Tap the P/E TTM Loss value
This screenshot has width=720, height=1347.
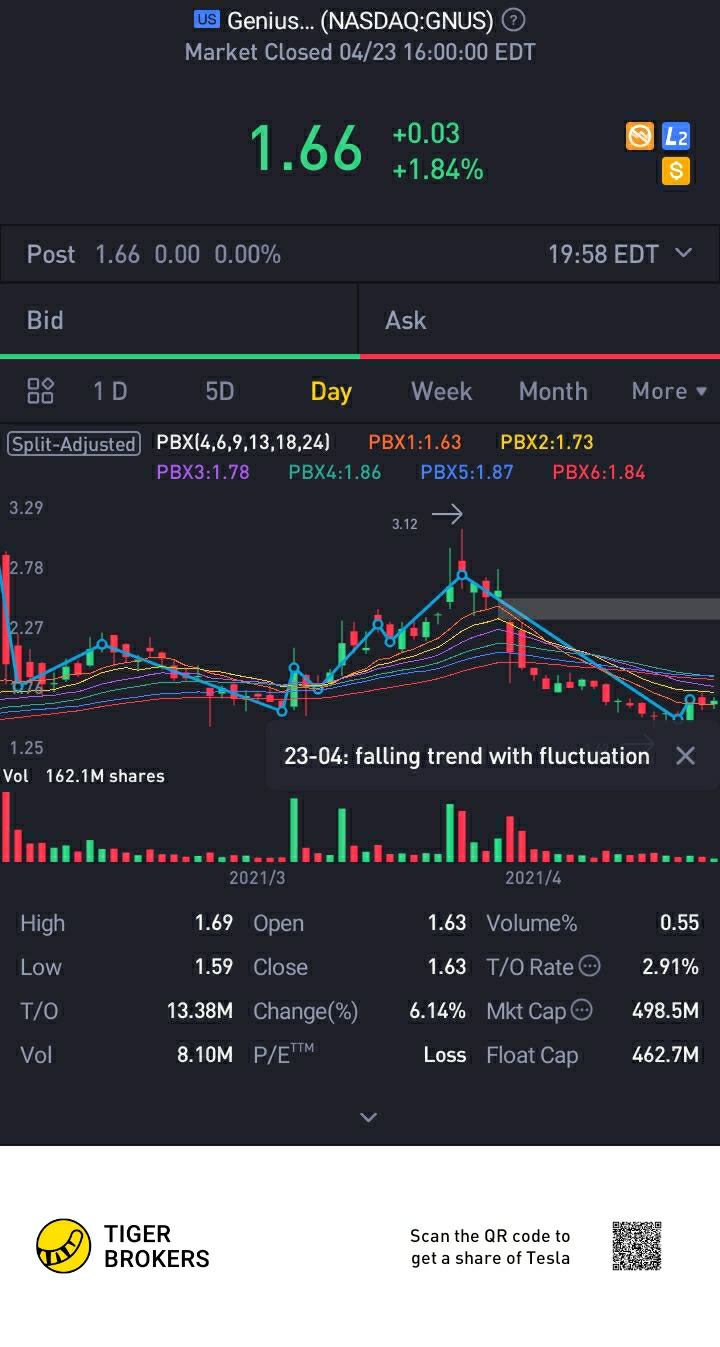click(445, 1054)
